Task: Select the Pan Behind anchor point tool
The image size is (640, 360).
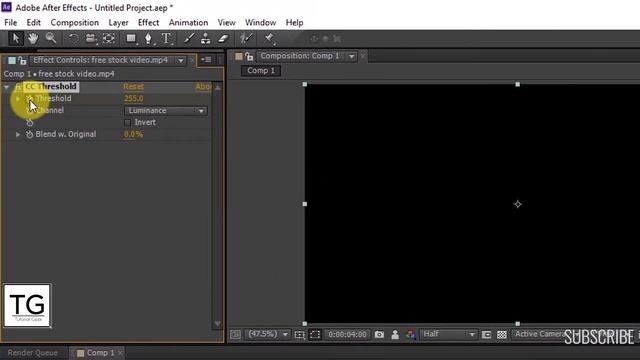Action: coord(109,39)
